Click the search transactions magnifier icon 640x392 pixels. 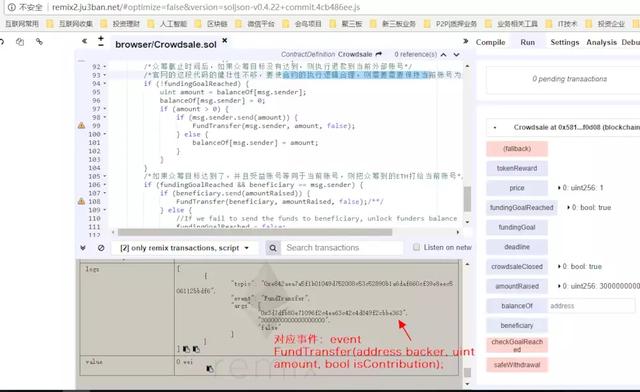273,248
